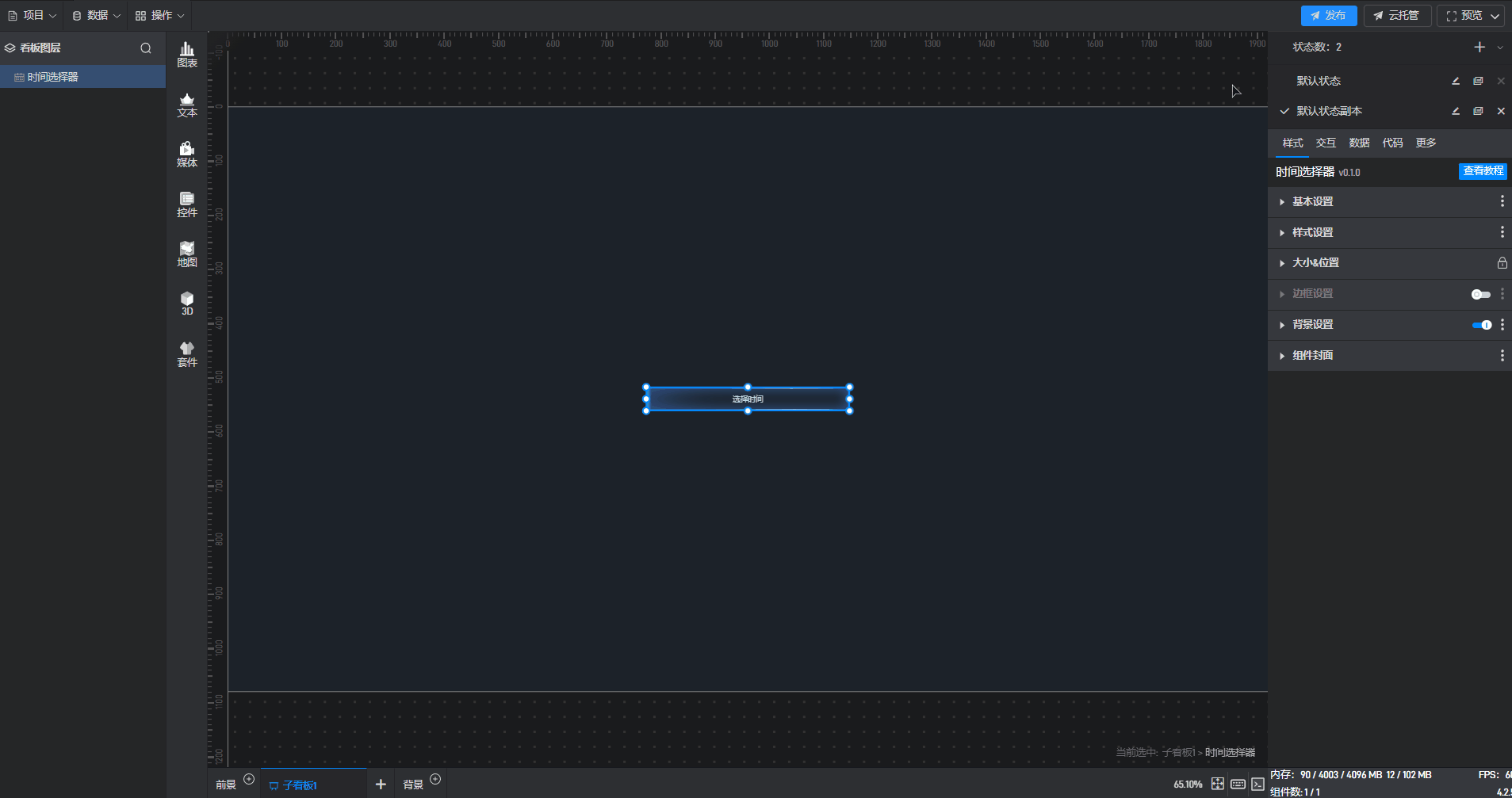Click the 云托管 button

click(x=1397, y=16)
